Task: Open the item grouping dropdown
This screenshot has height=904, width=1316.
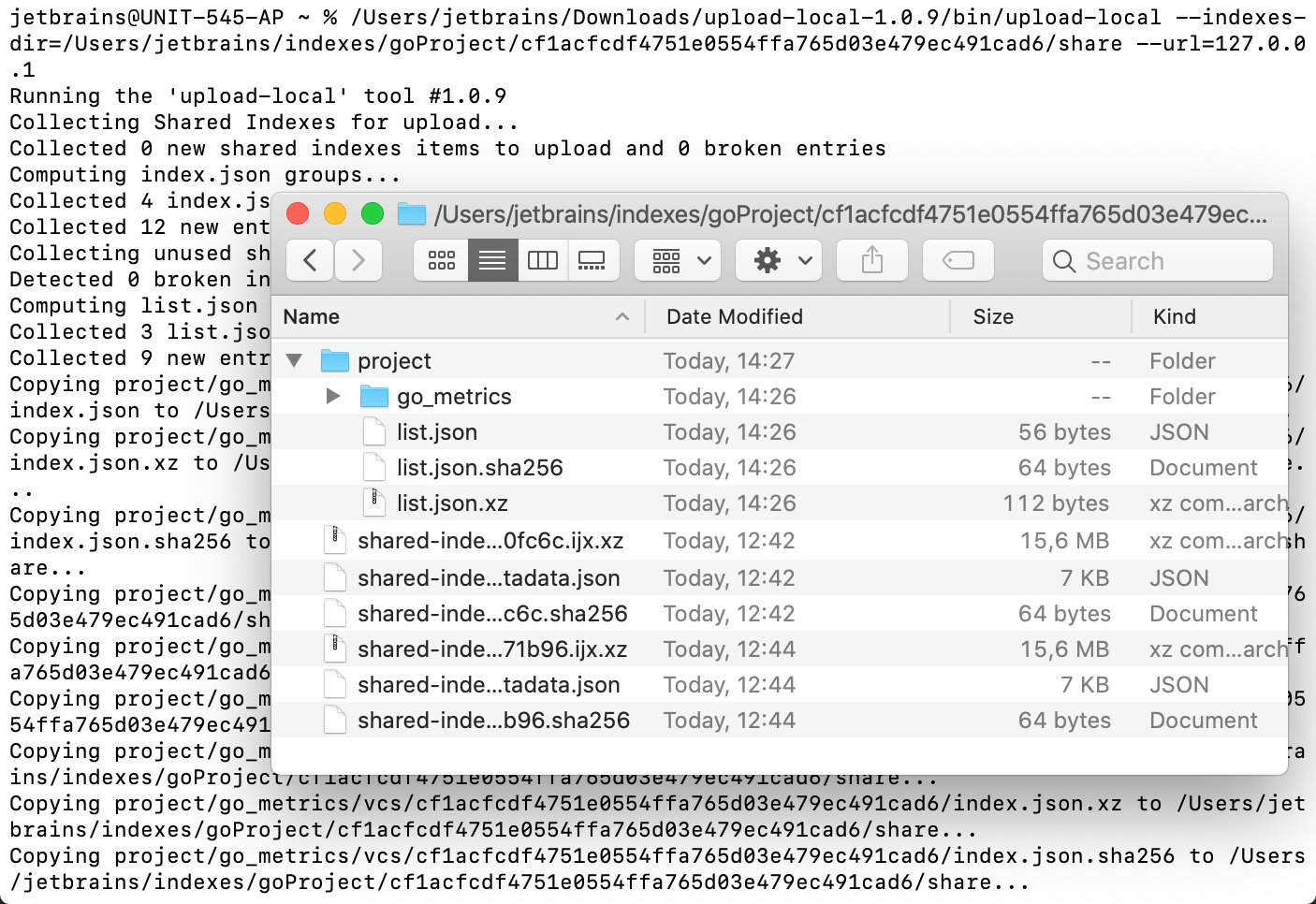Action: 677,260
